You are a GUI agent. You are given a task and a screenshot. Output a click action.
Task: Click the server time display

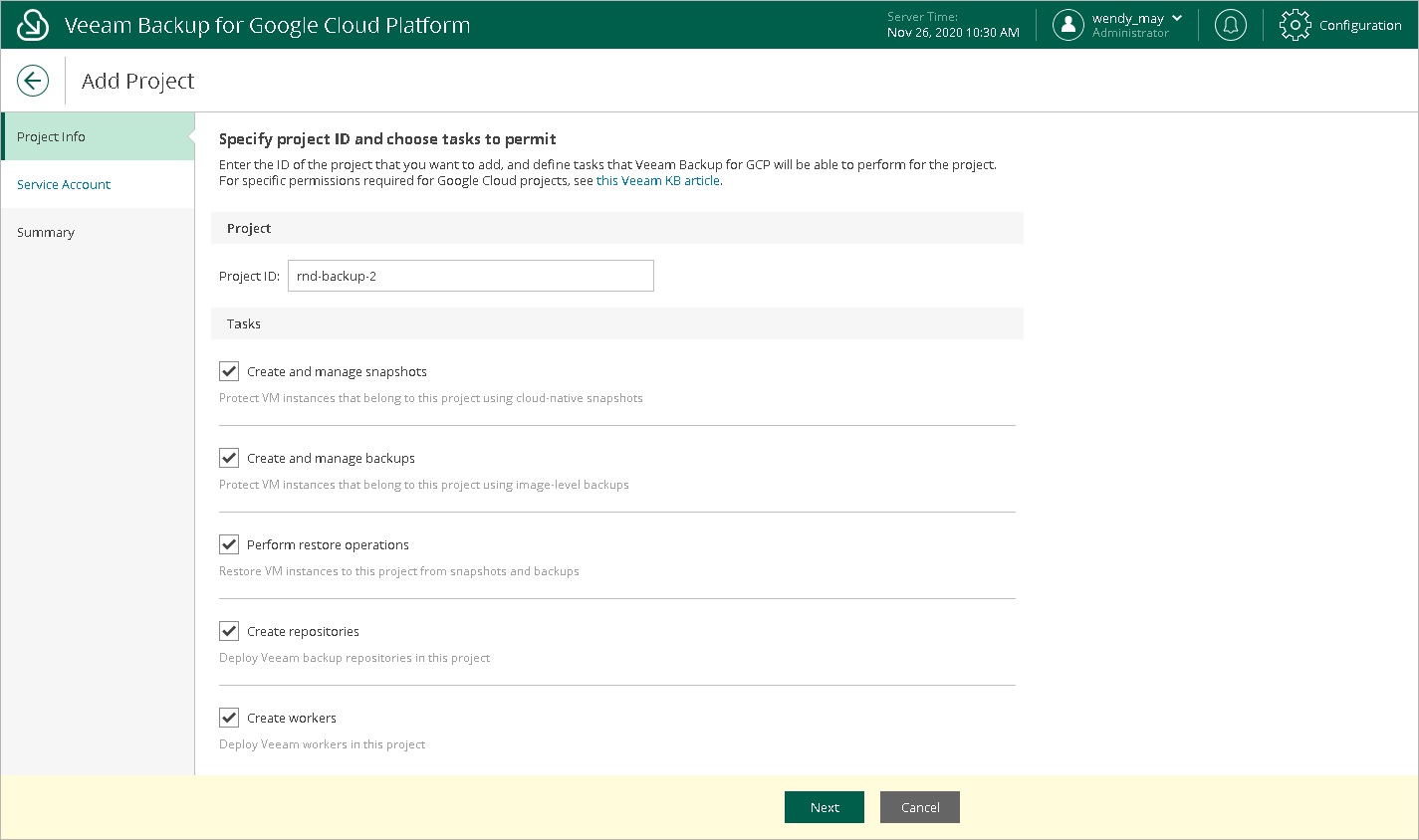pyautogui.click(x=952, y=25)
